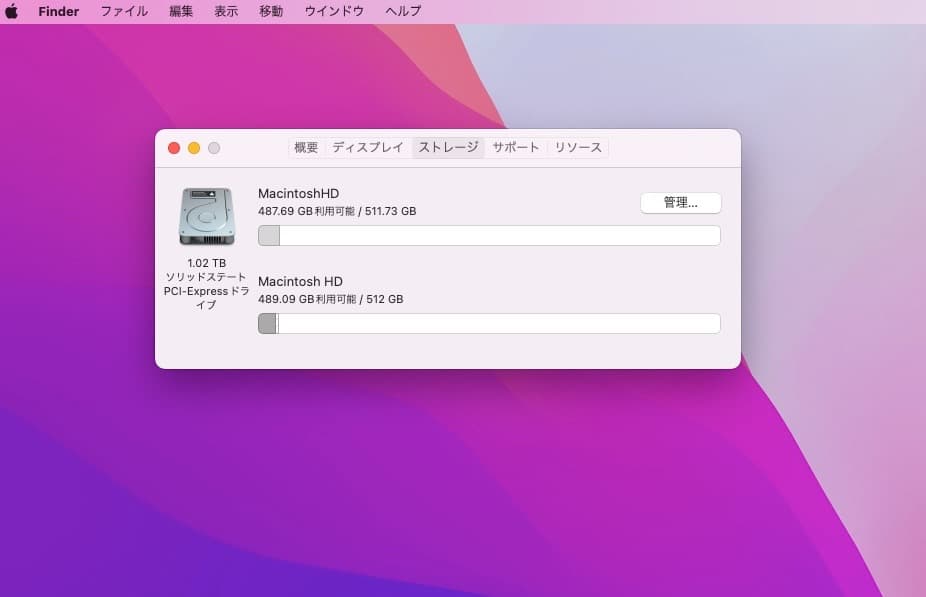This screenshot has height=597, width=926.
Task: Click the Finder menu title
Action: point(58,11)
